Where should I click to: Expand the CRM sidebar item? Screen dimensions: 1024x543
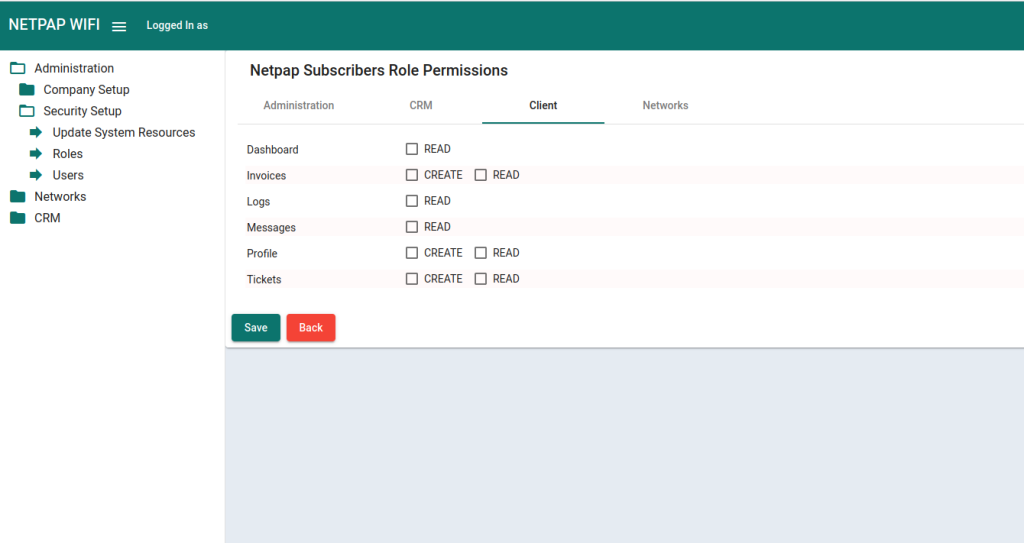pyautogui.click(x=47, y=218)
